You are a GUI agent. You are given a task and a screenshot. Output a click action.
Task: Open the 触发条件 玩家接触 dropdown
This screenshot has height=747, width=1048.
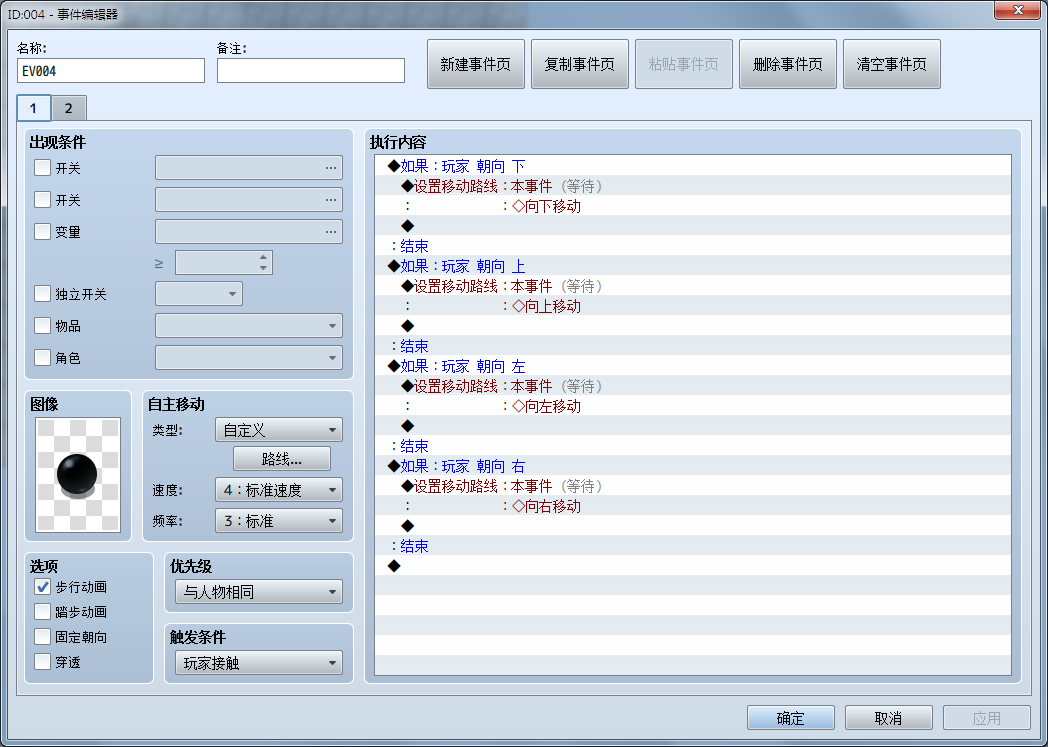(x=259, y=663)
